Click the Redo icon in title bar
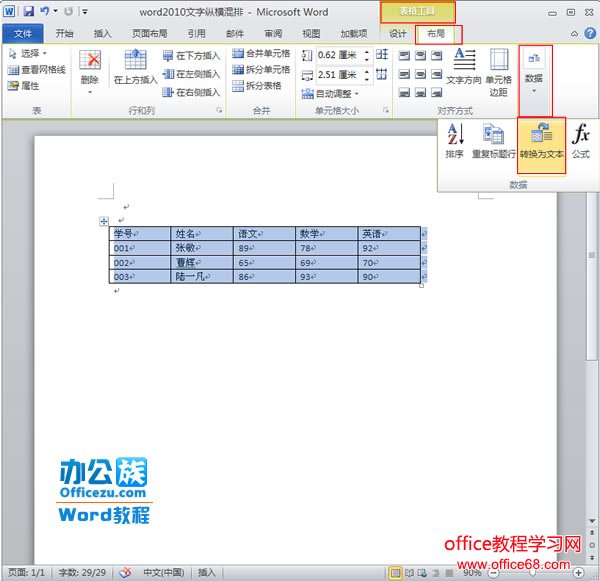 [x=68, y=11]
